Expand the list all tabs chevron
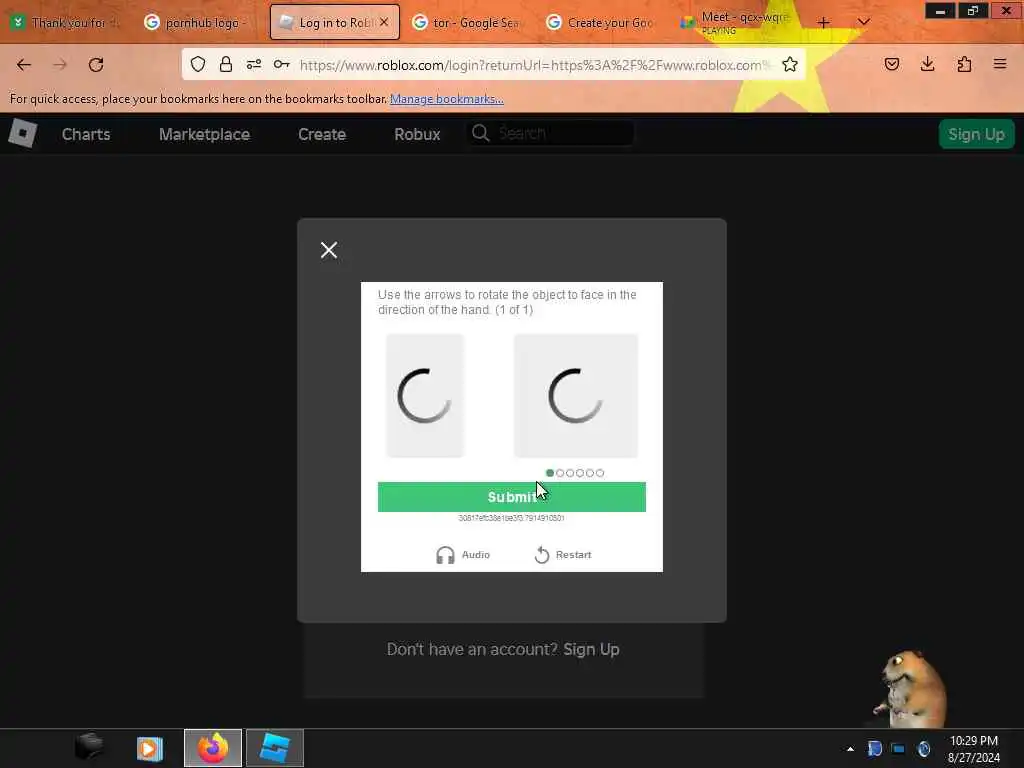This screenshot has height=768, width=1024. 863,22
